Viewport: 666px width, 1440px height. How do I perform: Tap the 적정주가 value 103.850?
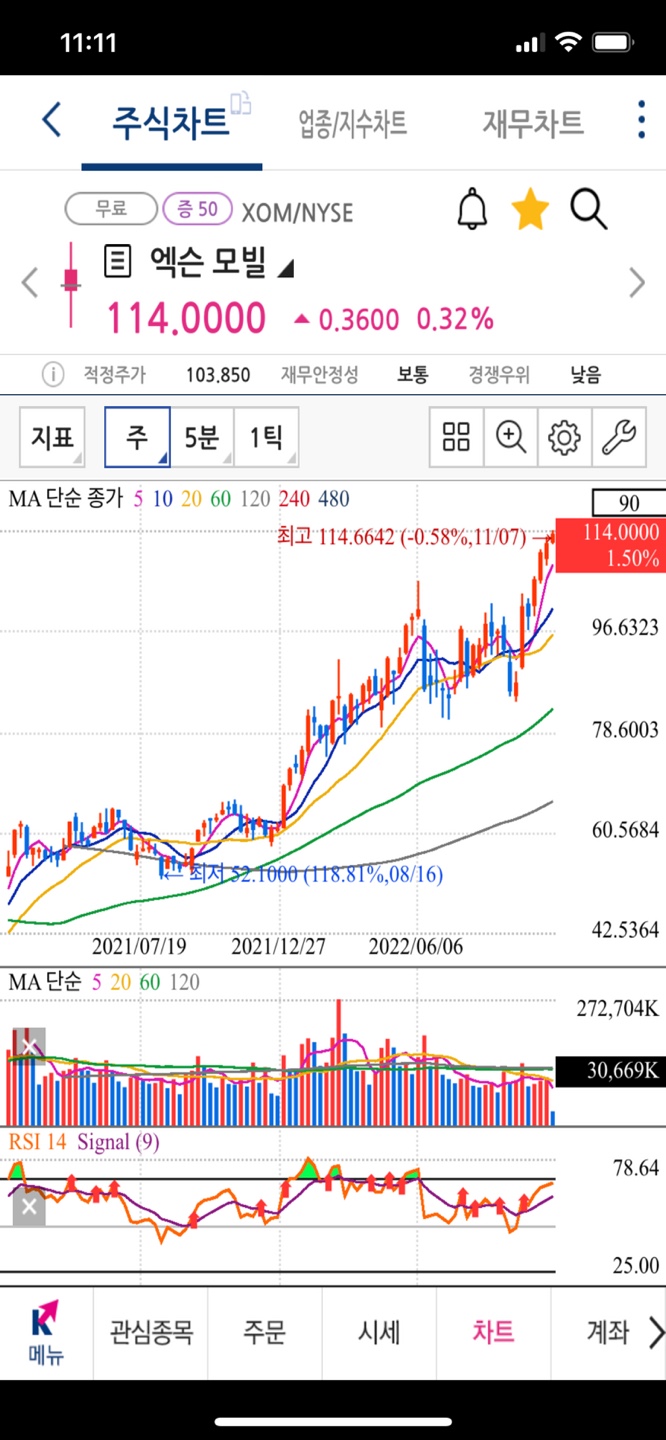218,375
